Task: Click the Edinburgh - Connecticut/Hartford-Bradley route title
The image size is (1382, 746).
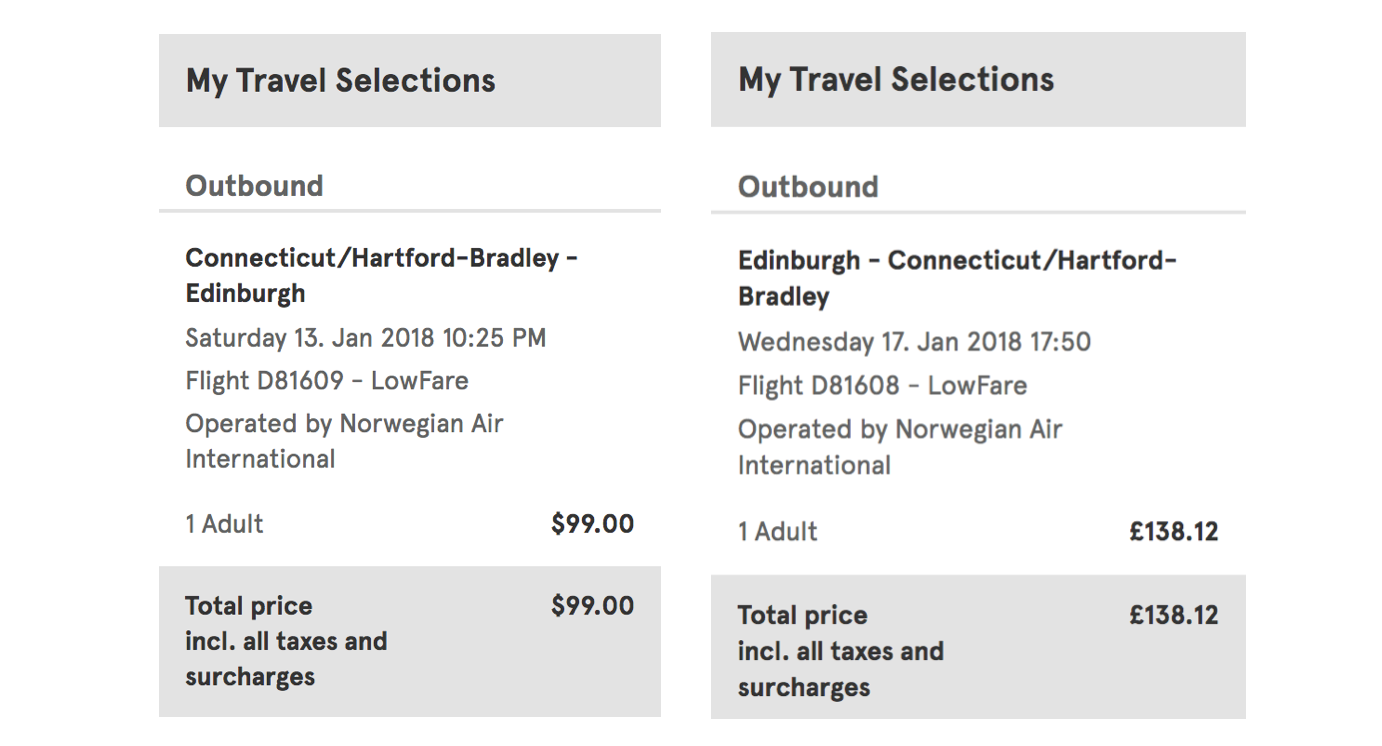Action: [957, 278]
